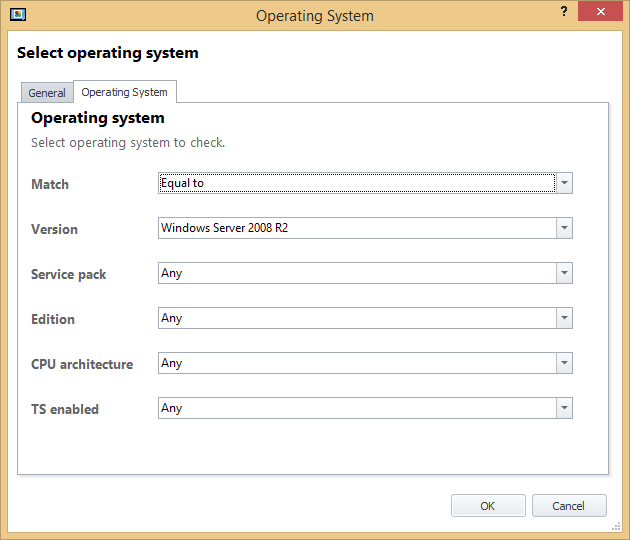The height and width of the screenshot is (540, 630).
Task: Click the help question mark icon
Action: [564, 11]
